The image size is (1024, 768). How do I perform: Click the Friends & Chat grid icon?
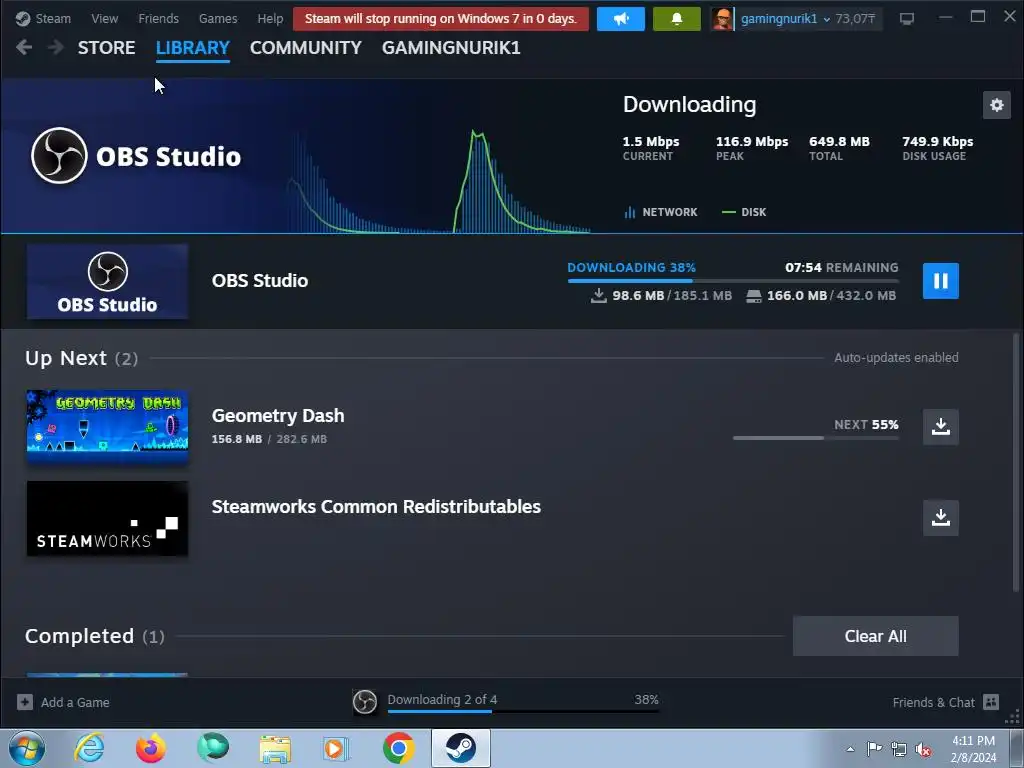[x=991, y=702]
